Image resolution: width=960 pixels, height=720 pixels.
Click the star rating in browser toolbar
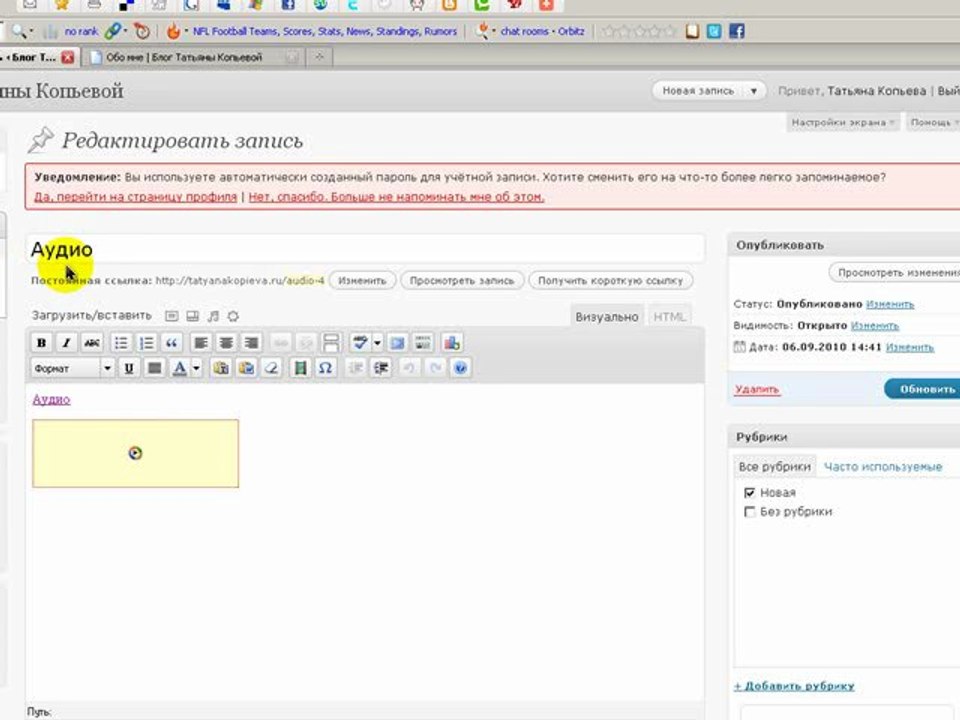(x=639, y=31)
